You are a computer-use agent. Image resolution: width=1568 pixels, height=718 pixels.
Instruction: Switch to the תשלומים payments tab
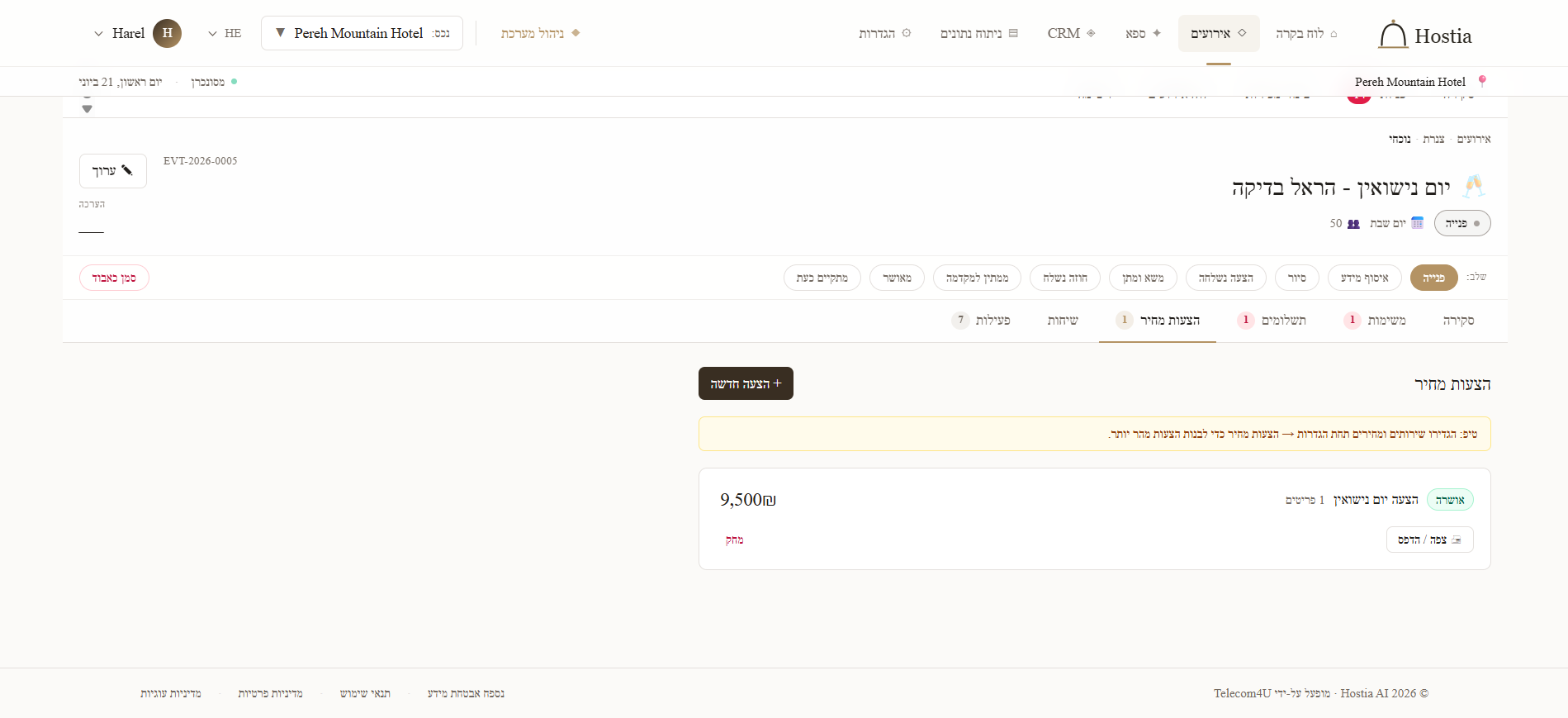point(1272,321)
